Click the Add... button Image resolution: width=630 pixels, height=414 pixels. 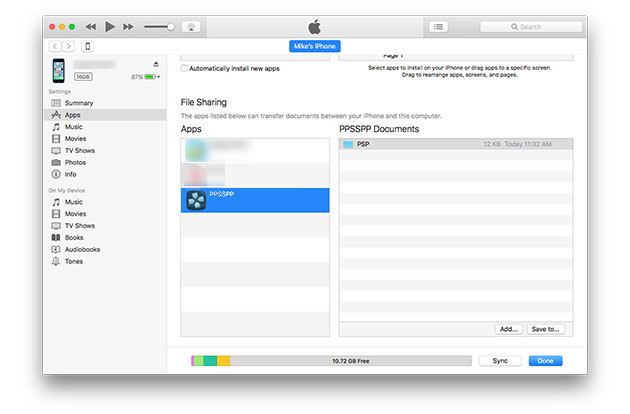[508, 328]
